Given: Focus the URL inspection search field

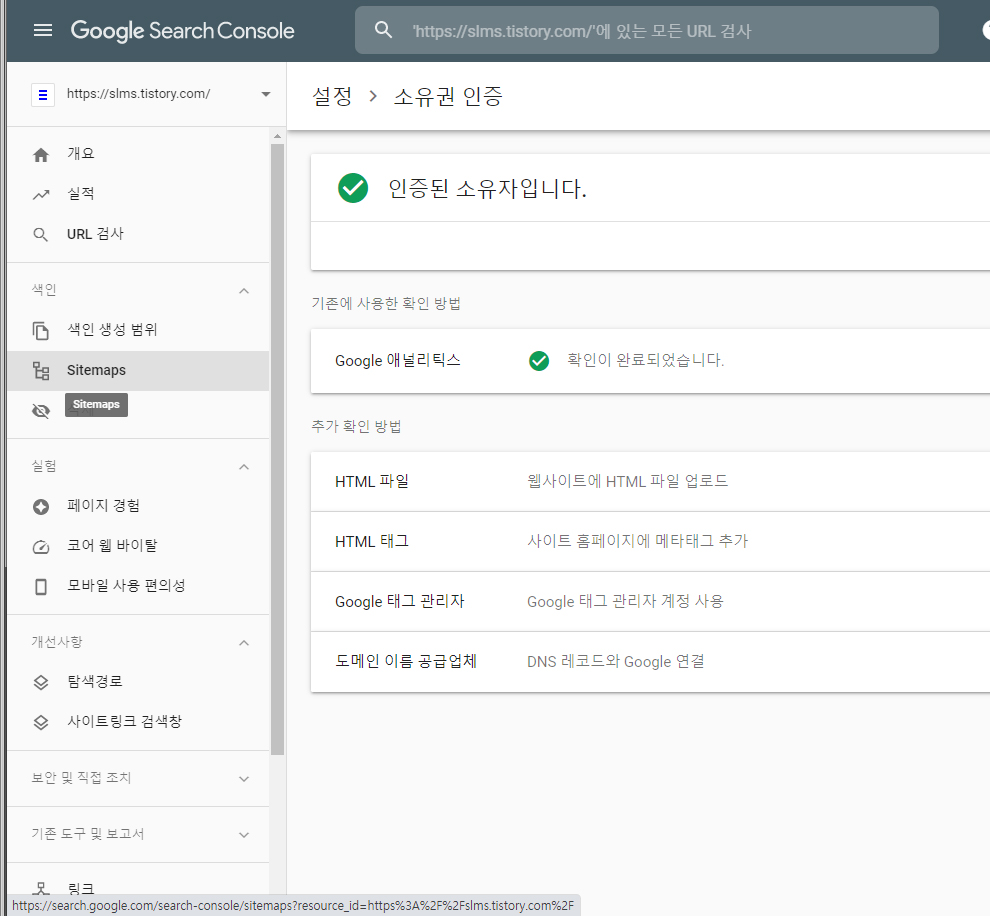Looking at the screenshot, I should (x=647, y=30).
